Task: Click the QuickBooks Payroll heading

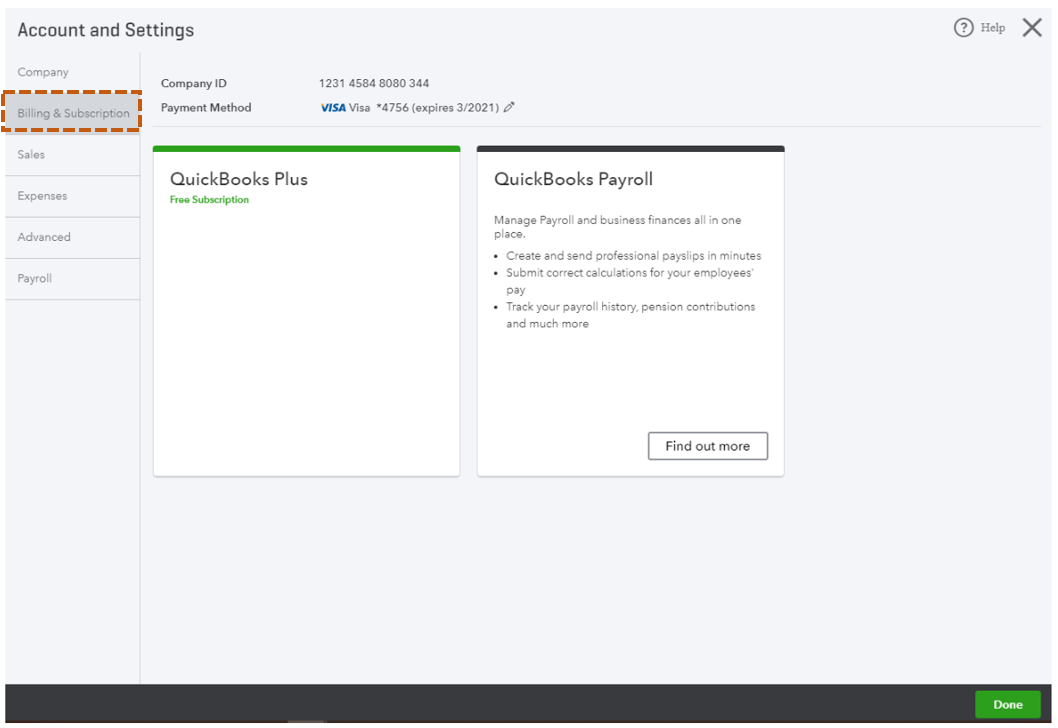Action: tap(574, 179)
